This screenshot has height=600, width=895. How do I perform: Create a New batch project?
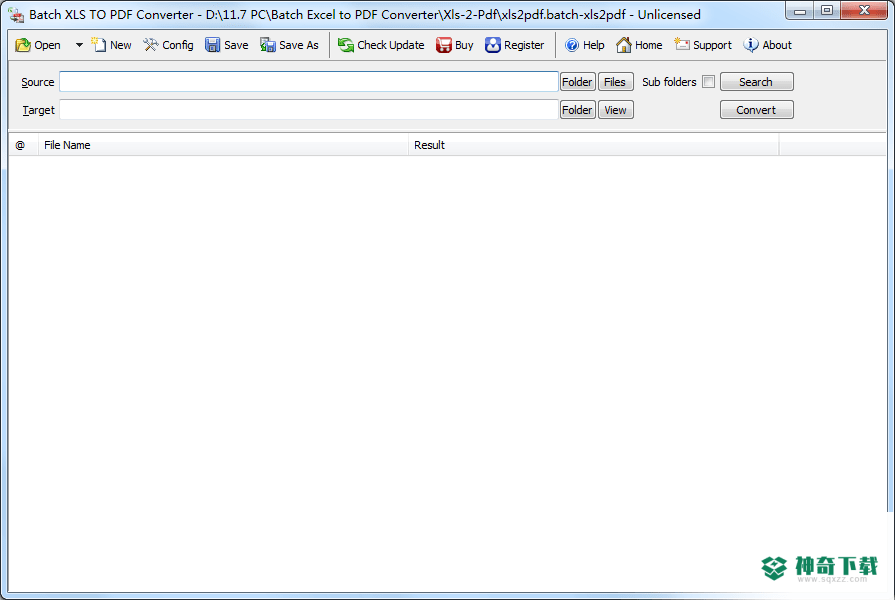(x=111, y=45)
